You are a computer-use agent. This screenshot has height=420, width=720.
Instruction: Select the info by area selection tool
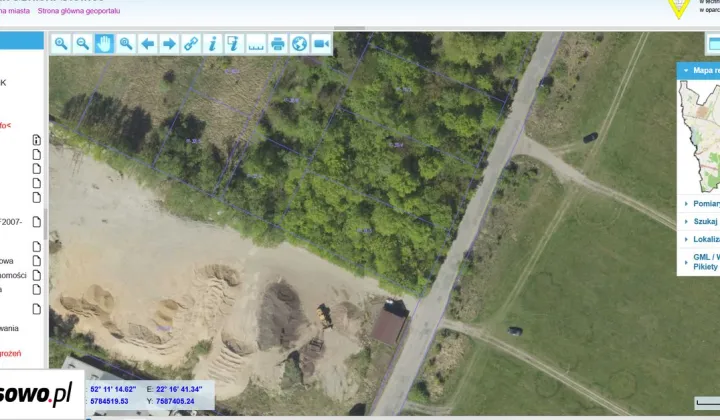pyautogui.click(x=234, y=44)
